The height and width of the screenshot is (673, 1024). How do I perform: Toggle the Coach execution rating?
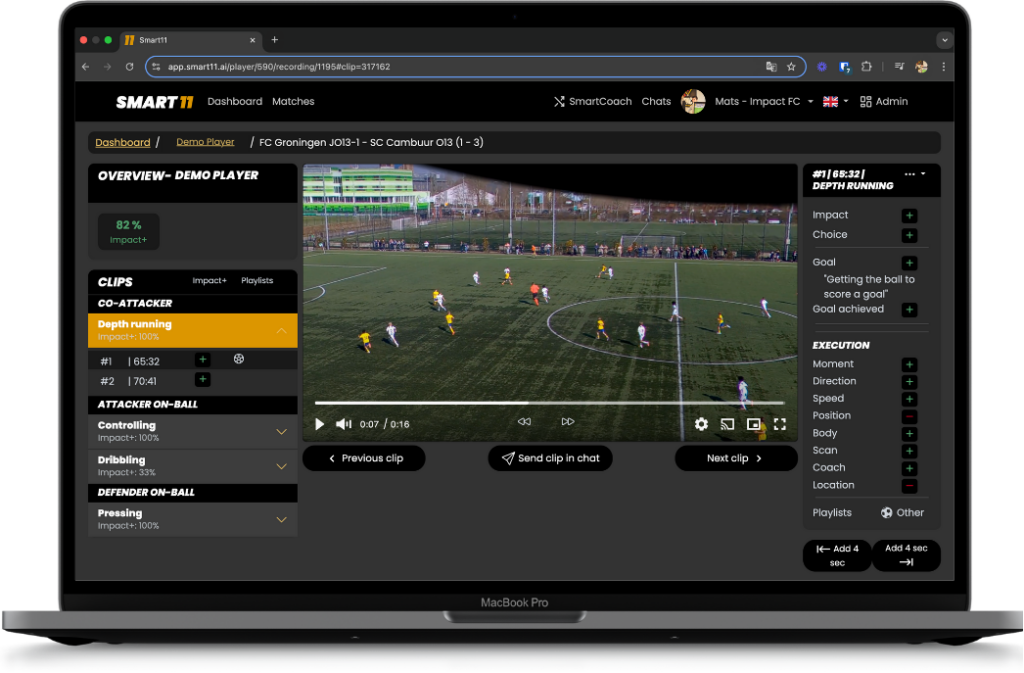[909, 468]
